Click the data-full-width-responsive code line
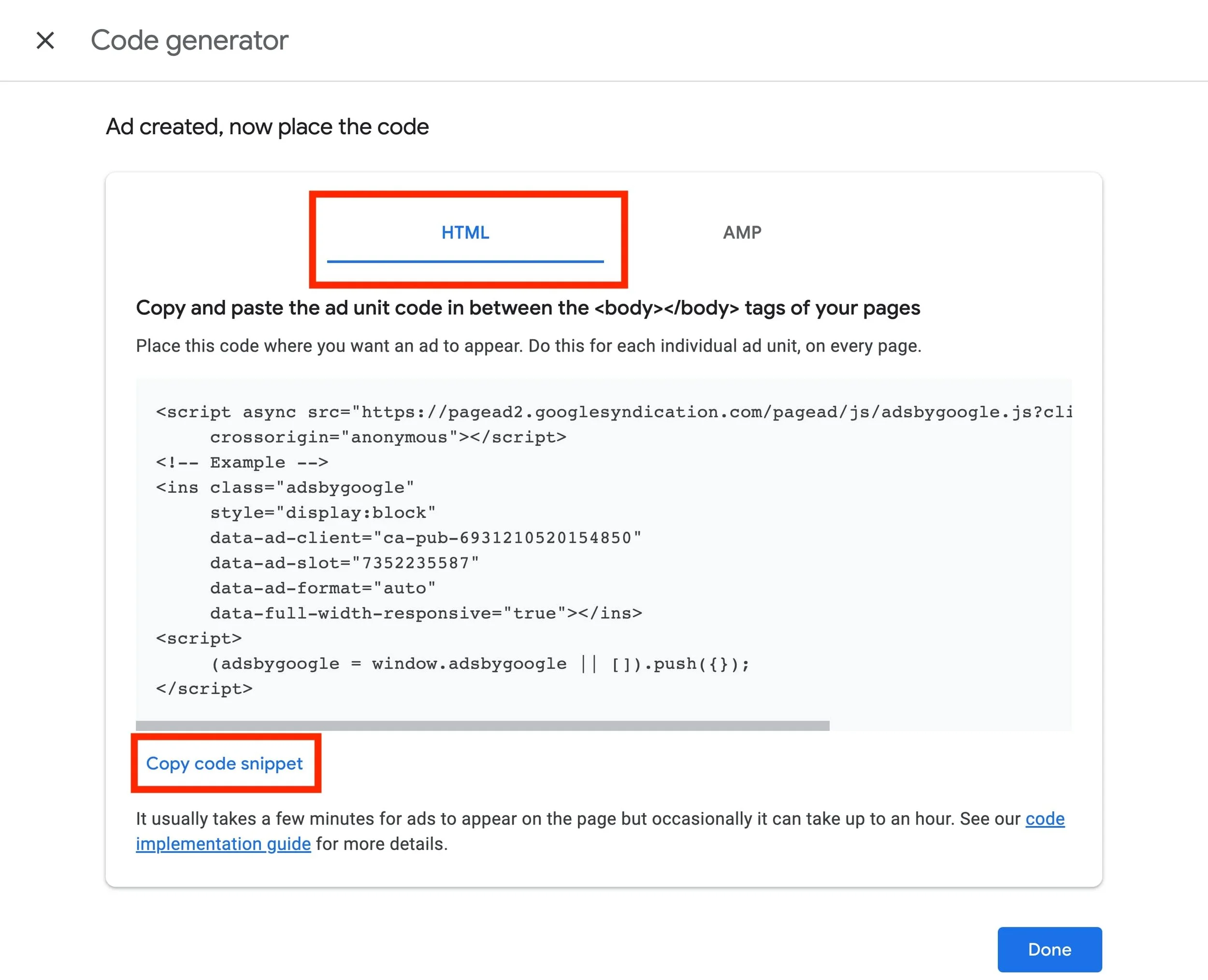The width and height of the screenshot is (1208, 980). 425,613
